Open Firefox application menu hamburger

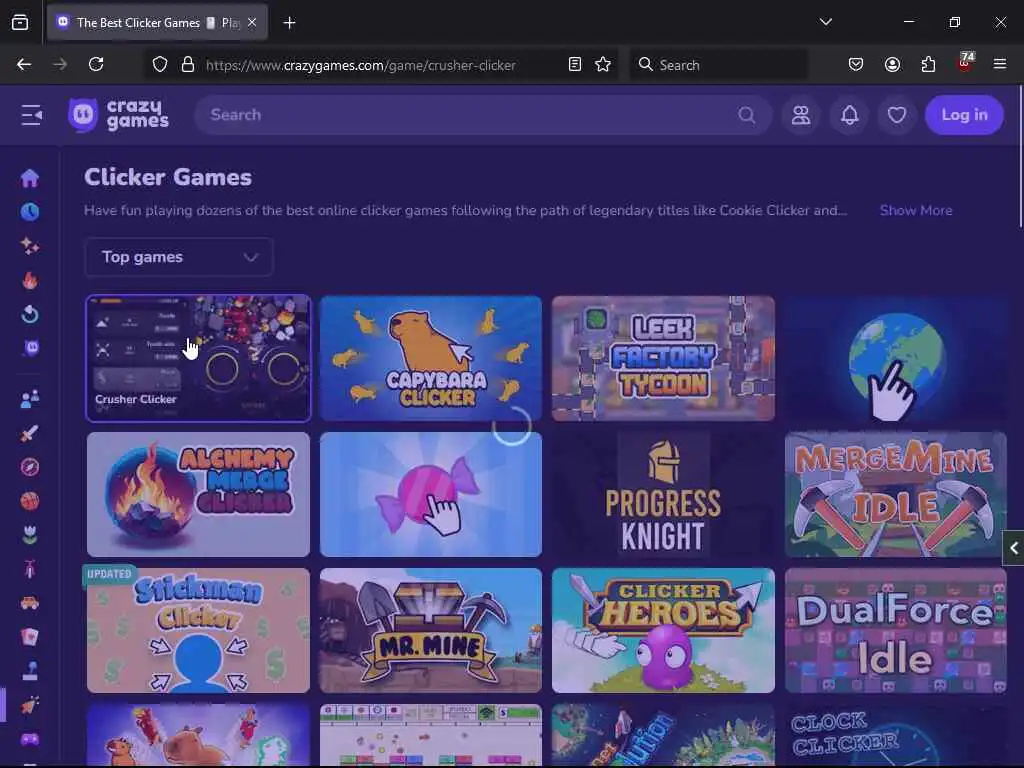click(x=1000, y=64)
